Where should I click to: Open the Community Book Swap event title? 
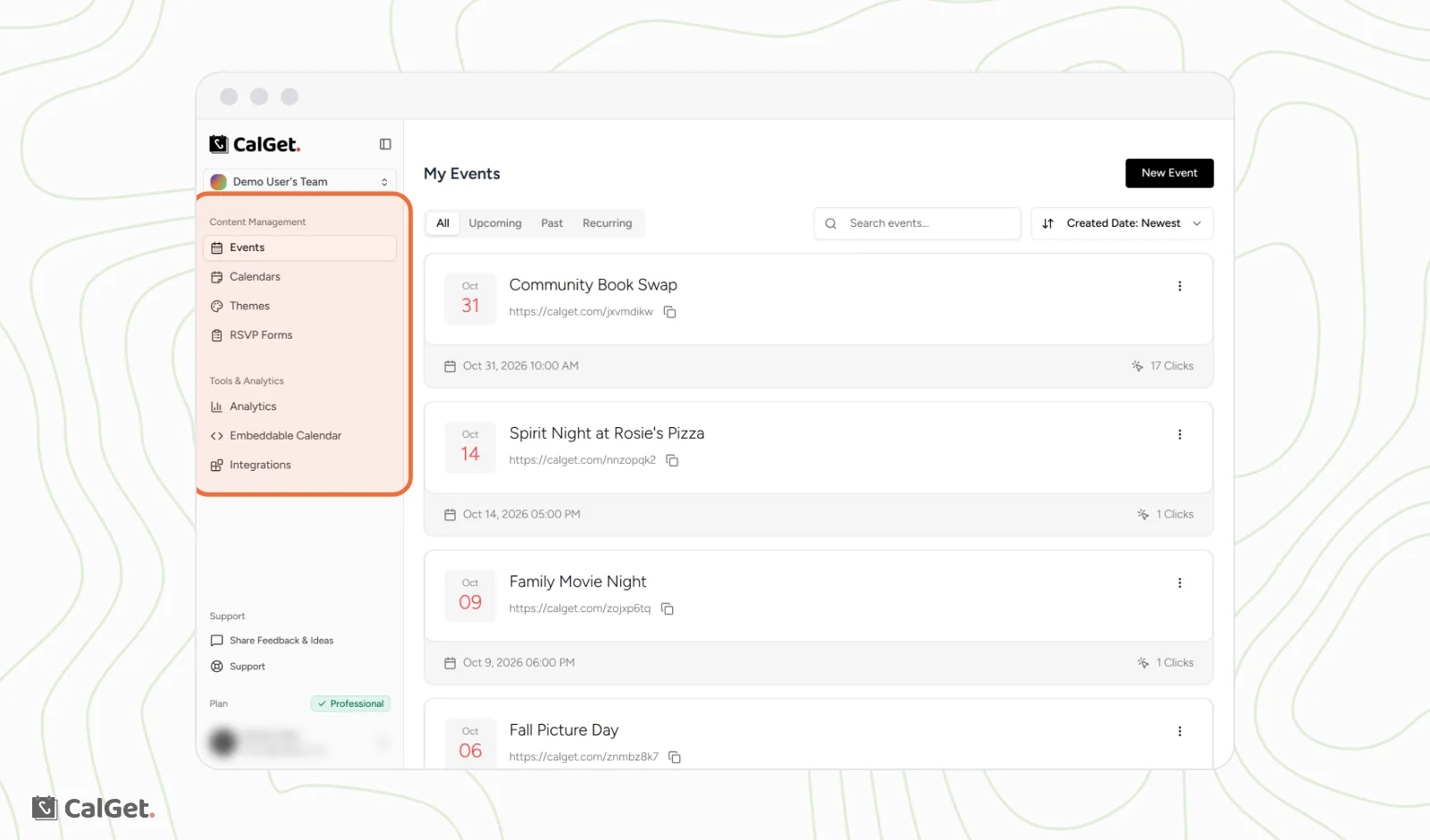tap(593, 285)
